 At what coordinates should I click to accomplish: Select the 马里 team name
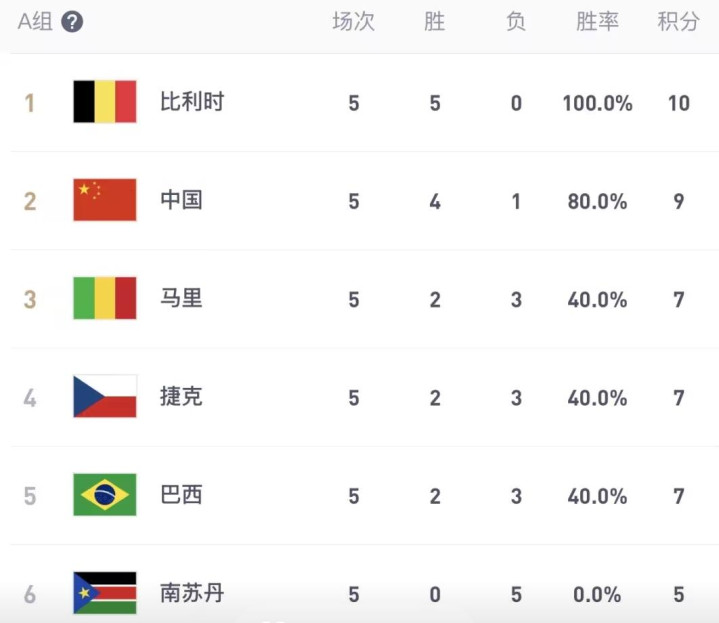(181, 298)
